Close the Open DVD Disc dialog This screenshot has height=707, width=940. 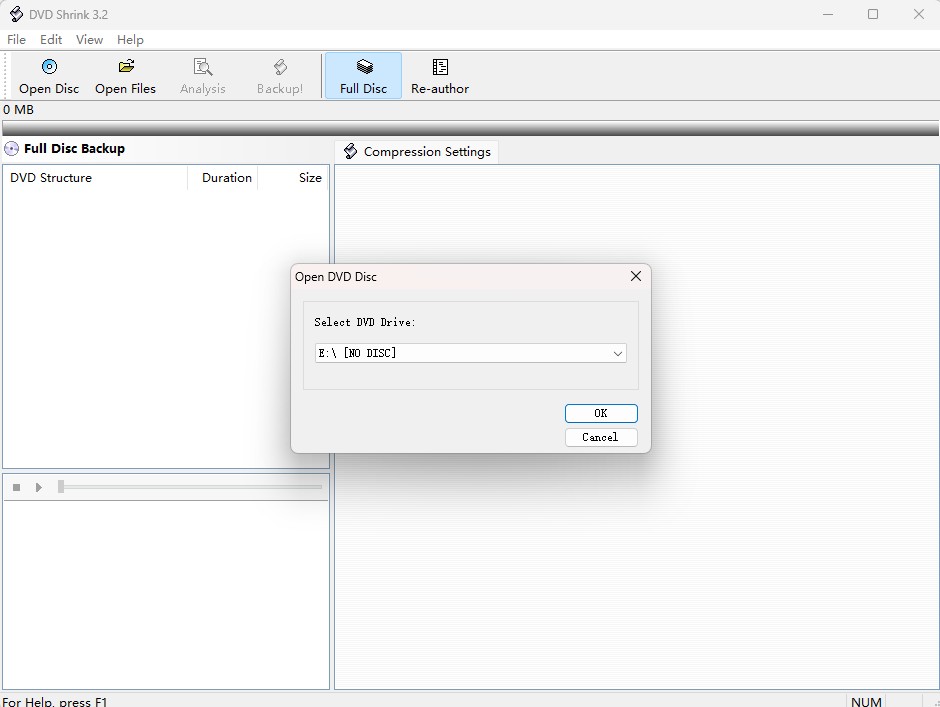point(635,276)
